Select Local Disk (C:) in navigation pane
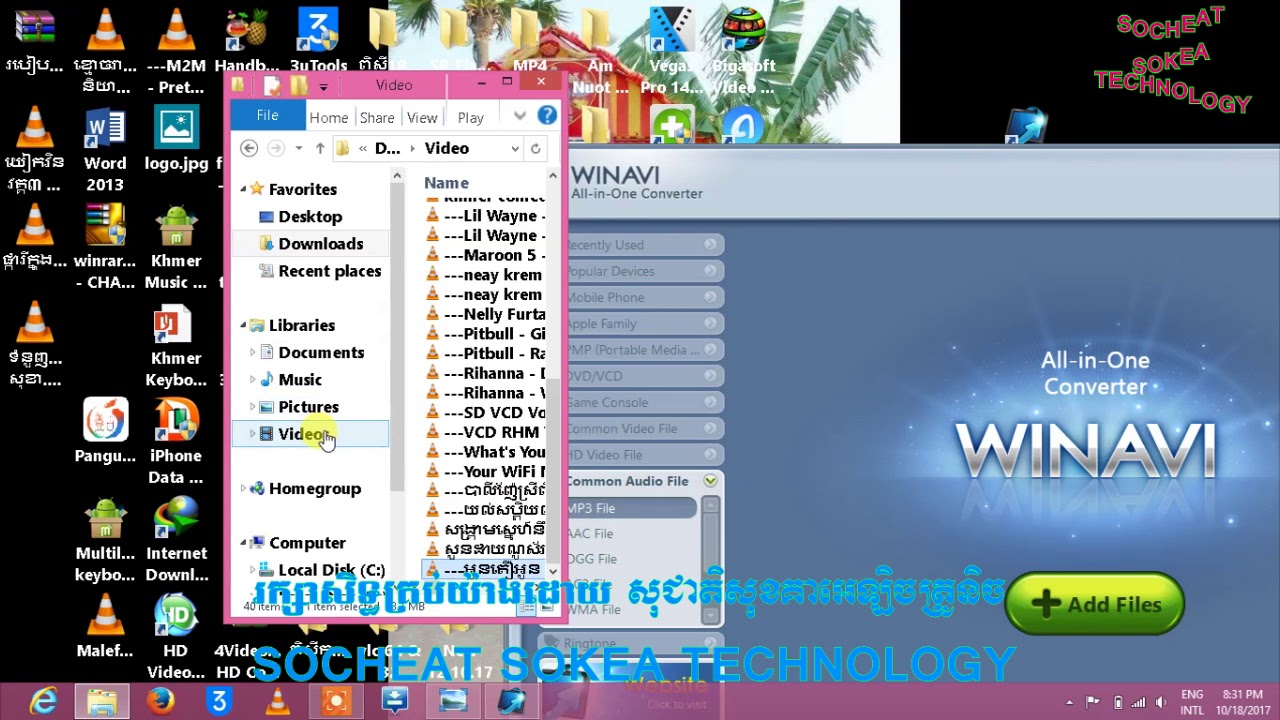This screenshot has height=720, width=1280. click(331, 570)
